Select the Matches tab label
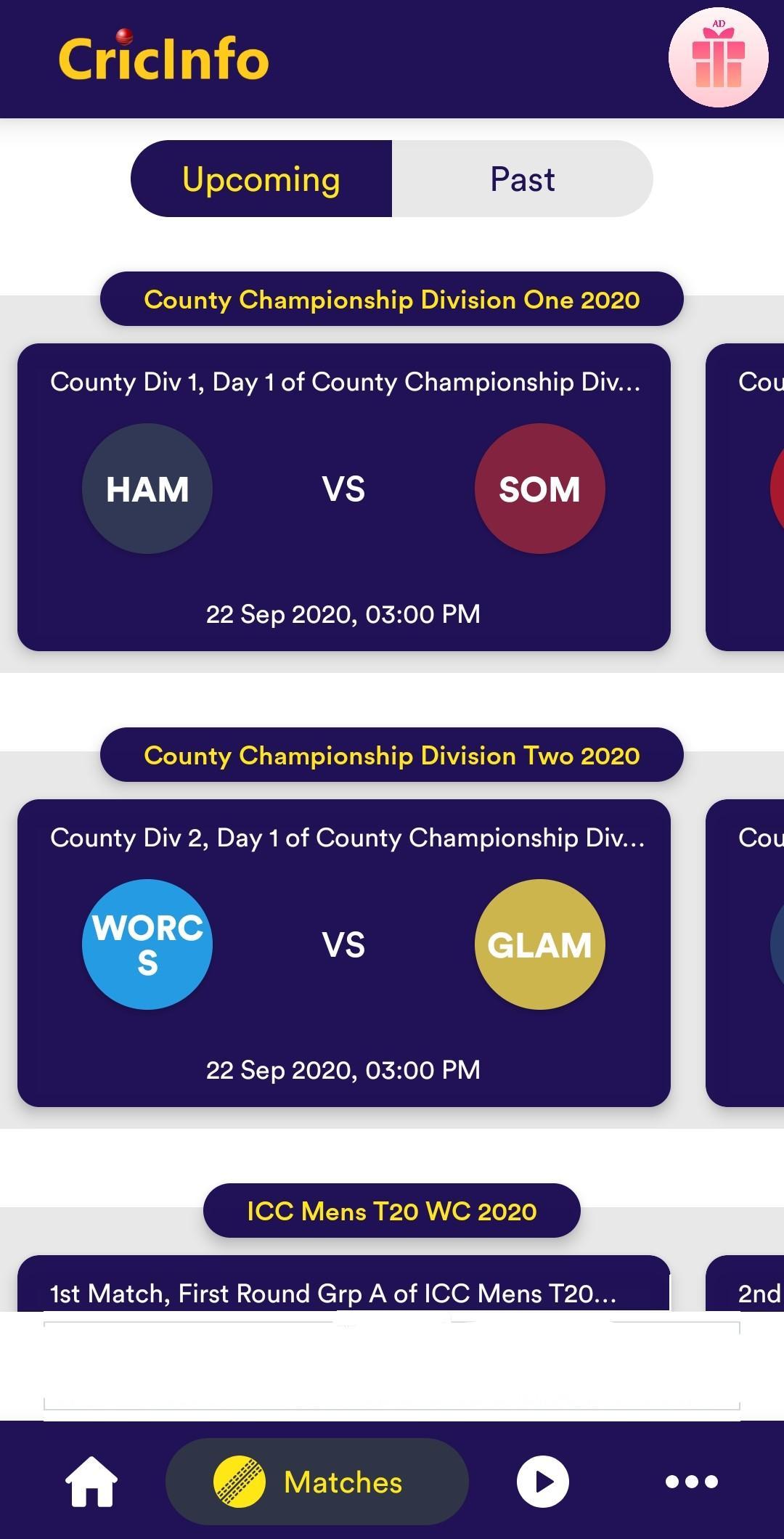The height and width of the screenshot is (1539, 784). point(343,1482)
